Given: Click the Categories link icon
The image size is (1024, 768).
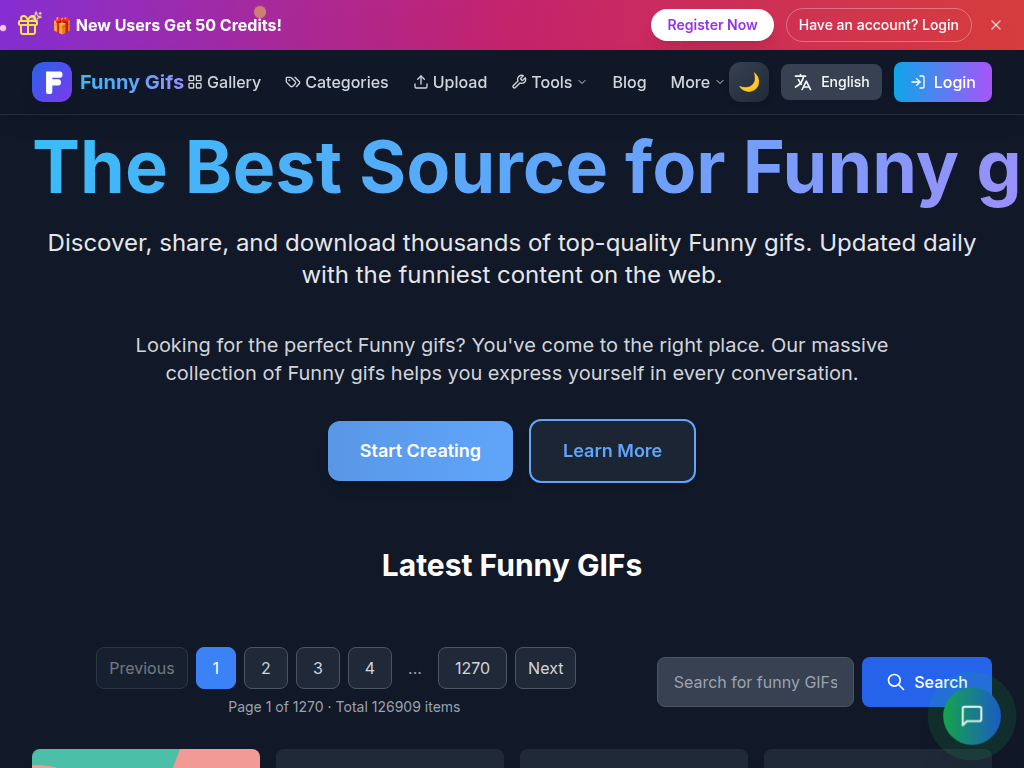Looking at the screenshot, I should (293, 82).
